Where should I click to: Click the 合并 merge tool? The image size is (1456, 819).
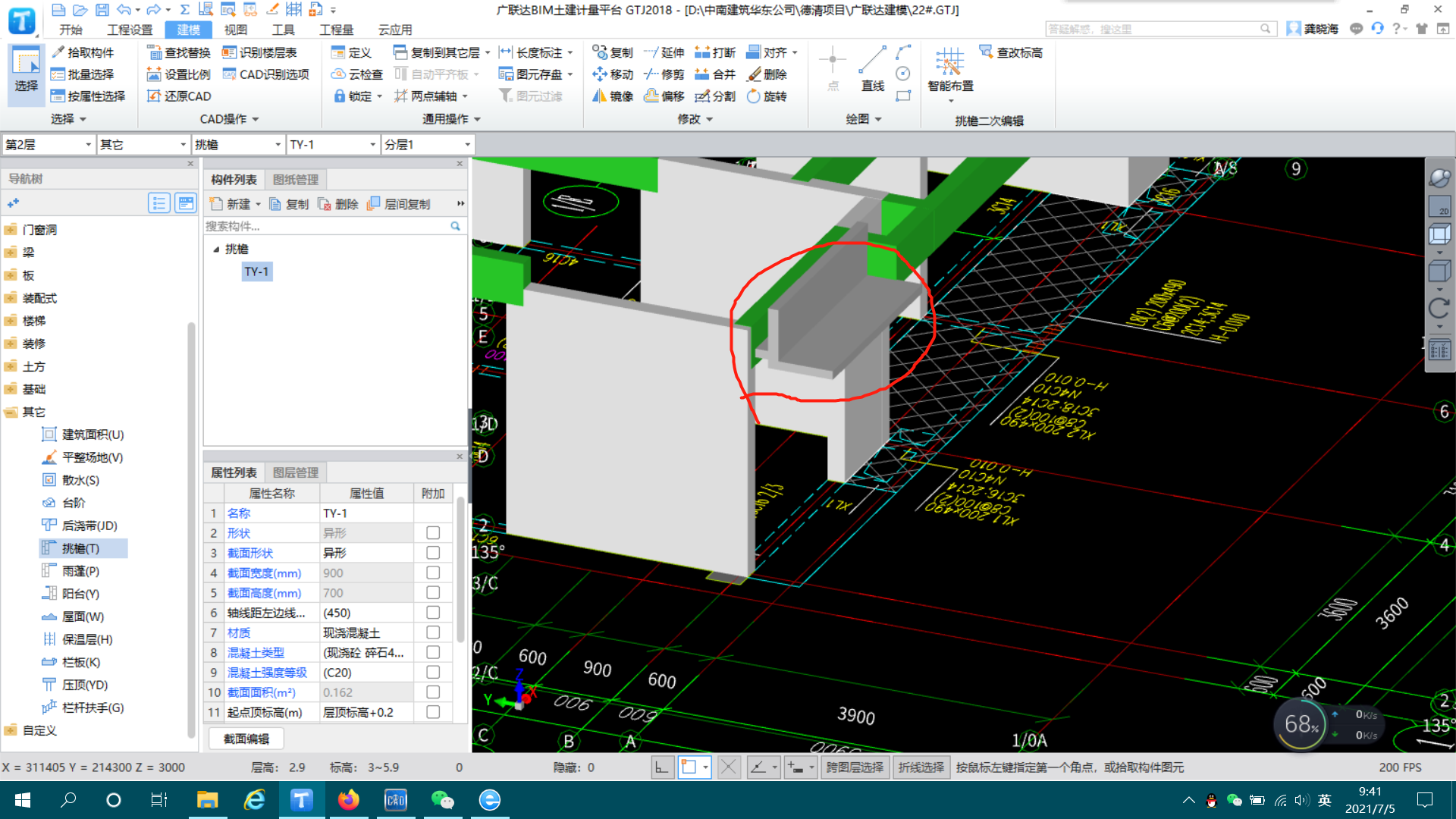(716, 74)
